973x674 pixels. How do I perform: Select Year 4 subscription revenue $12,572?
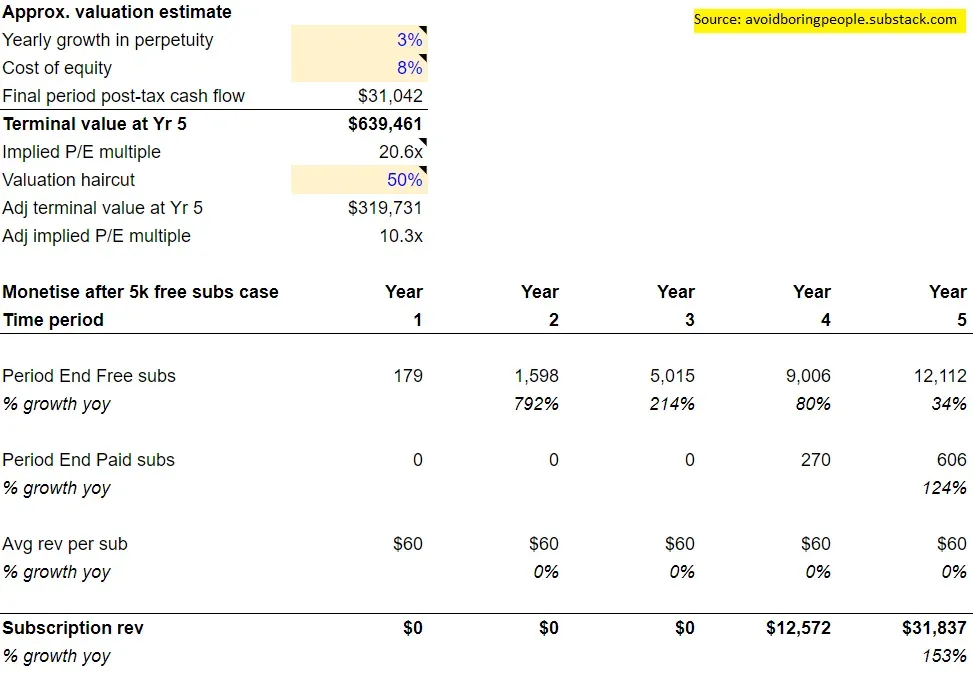click(796, 628)
